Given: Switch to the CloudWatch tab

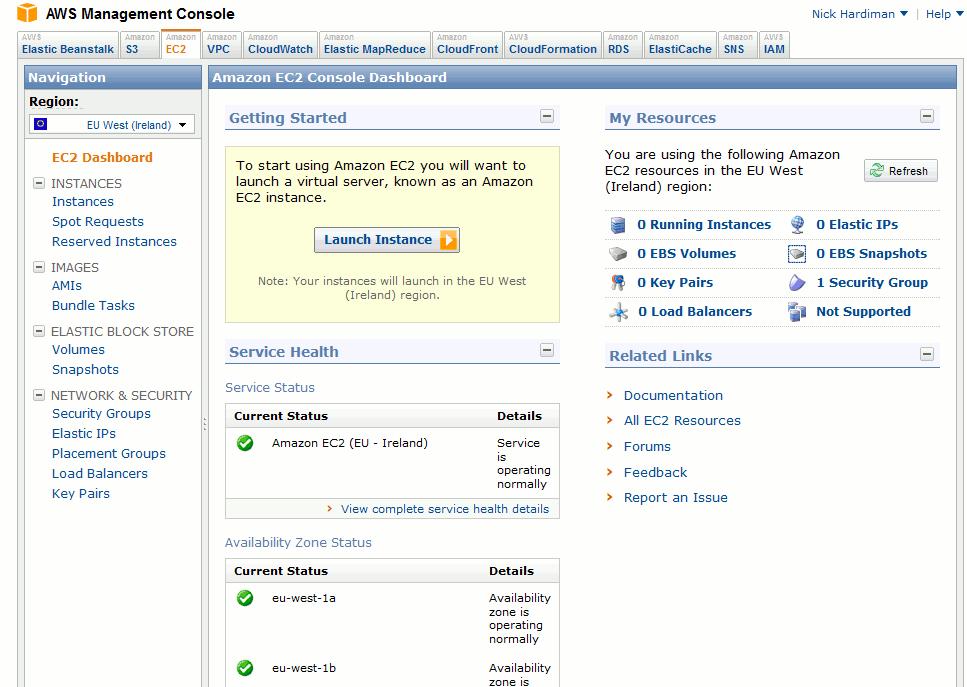Looking at the screenshot, I should (281, 44).
